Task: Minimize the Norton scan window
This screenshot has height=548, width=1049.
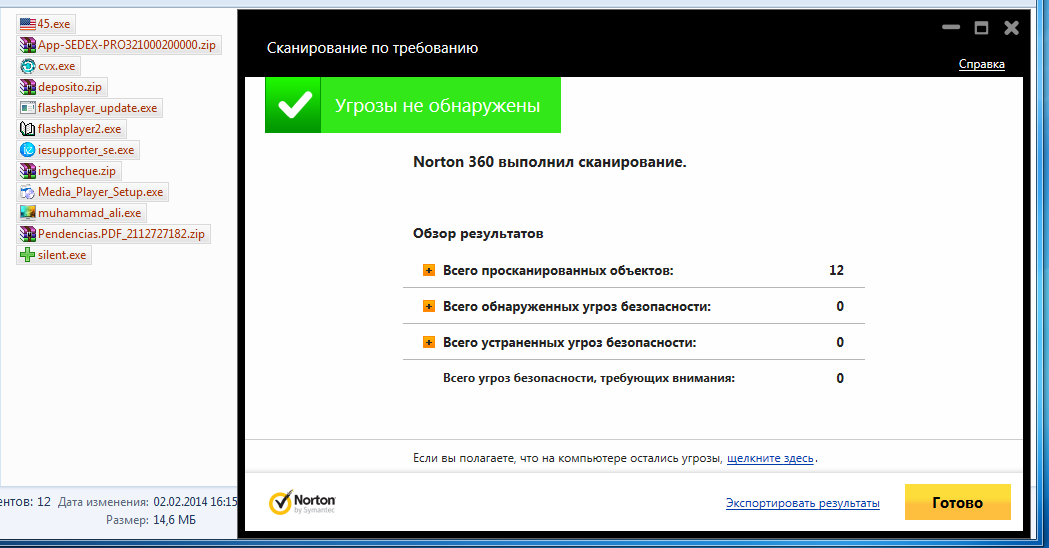Action: click(x=951, y=27)
